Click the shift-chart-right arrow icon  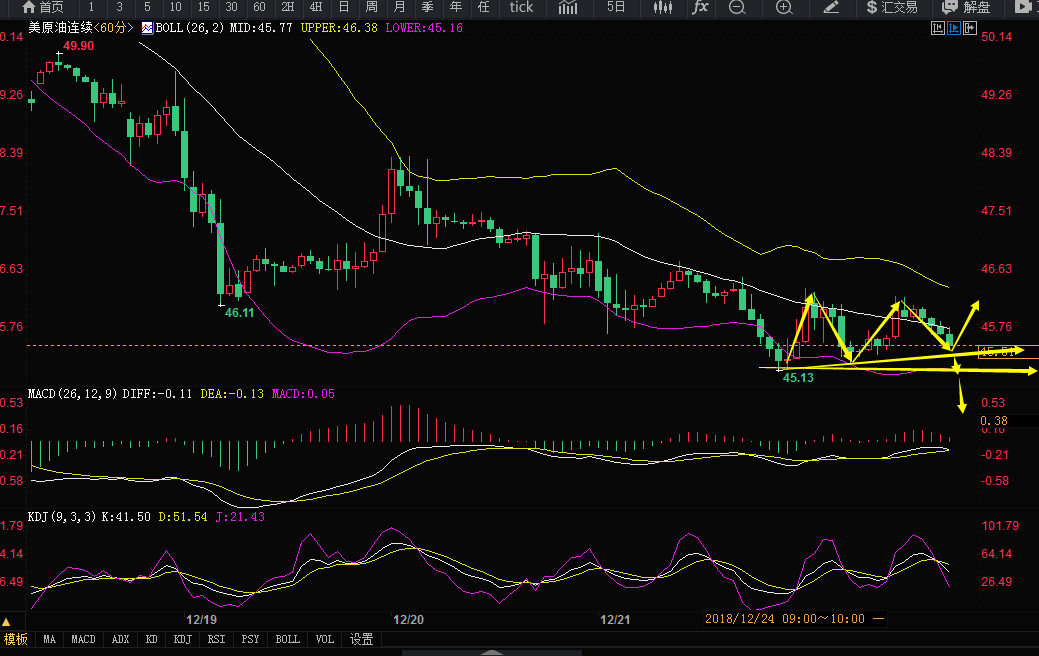tap(969, 28)
